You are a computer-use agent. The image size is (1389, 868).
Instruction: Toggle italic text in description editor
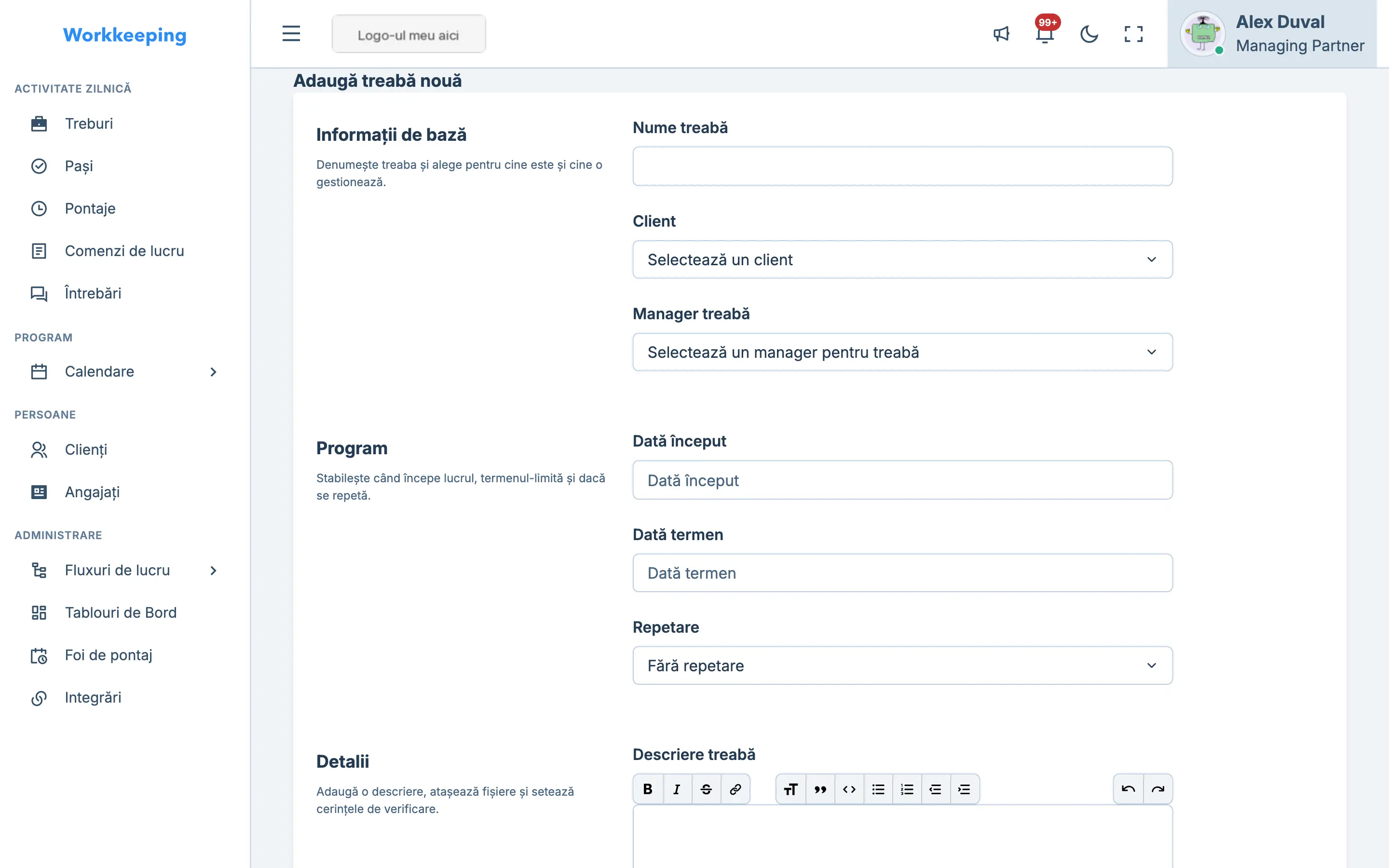click(677, 789)
